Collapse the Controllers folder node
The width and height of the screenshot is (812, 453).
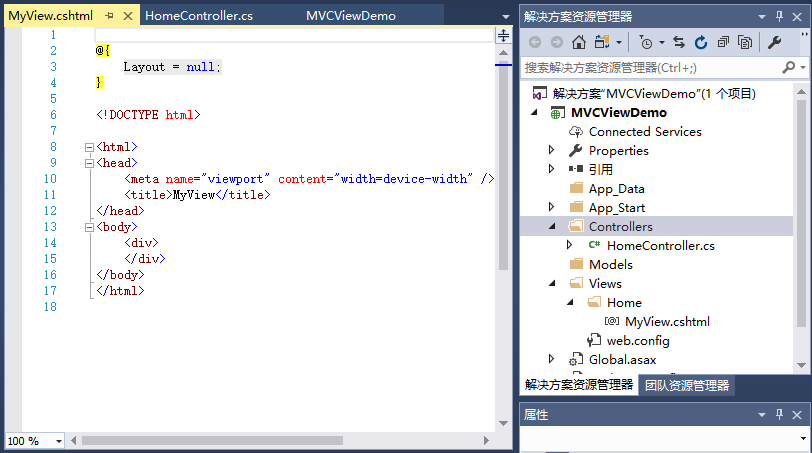(551, 227)
